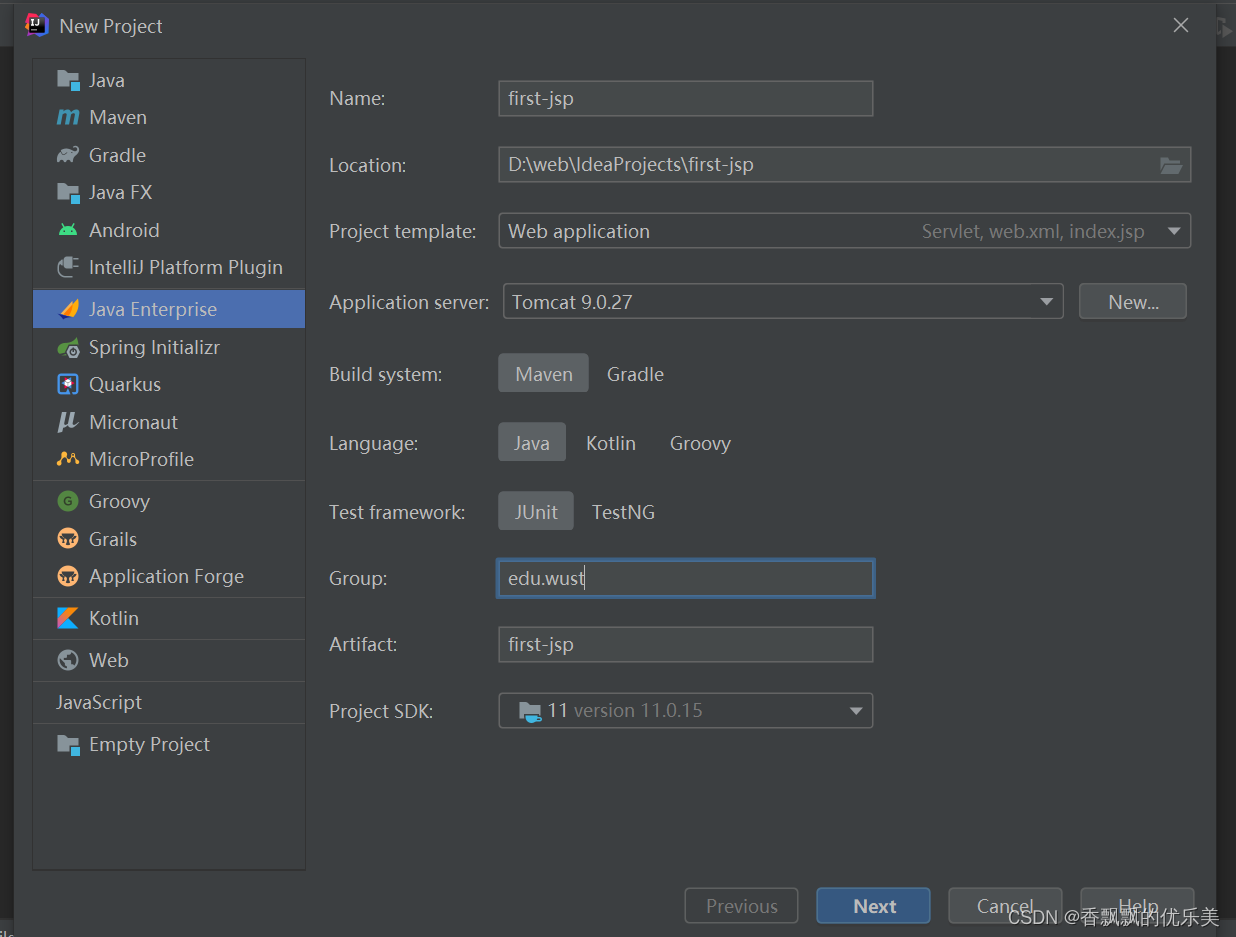Screen dimensions: 1236x937
Task: Click the 'Application server:' label
Action: (409, 302)
